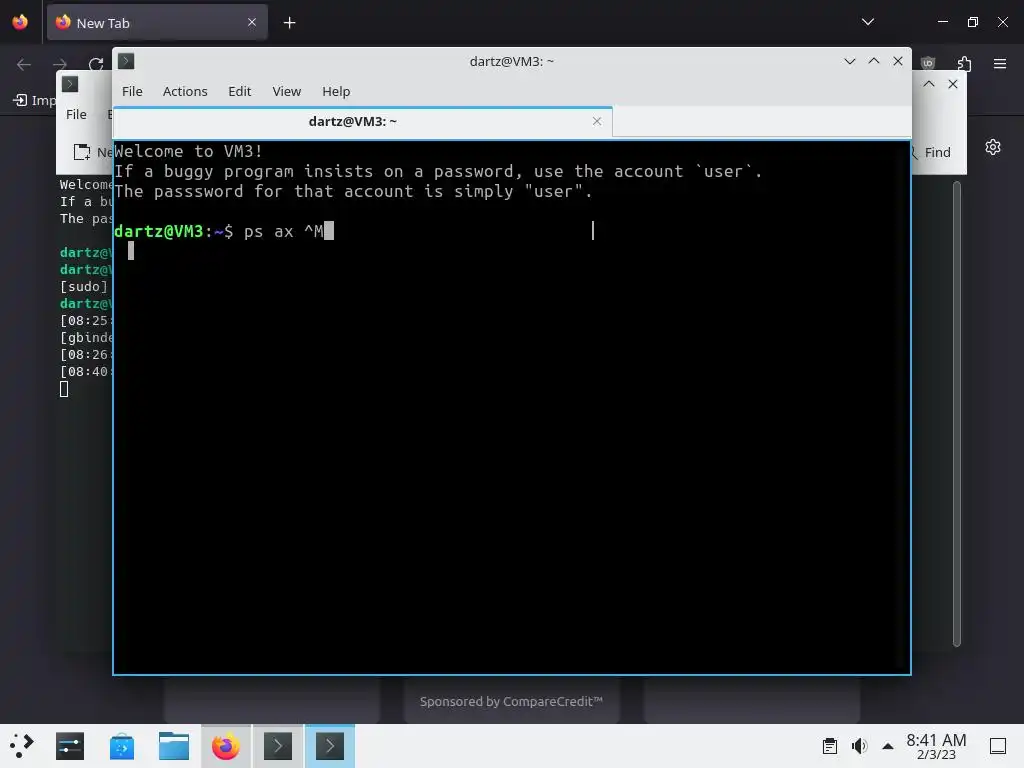This screenshot has height=768, width=1024.
Task: Open the Firefox hamburger application menu
Action: [1000, 63]
